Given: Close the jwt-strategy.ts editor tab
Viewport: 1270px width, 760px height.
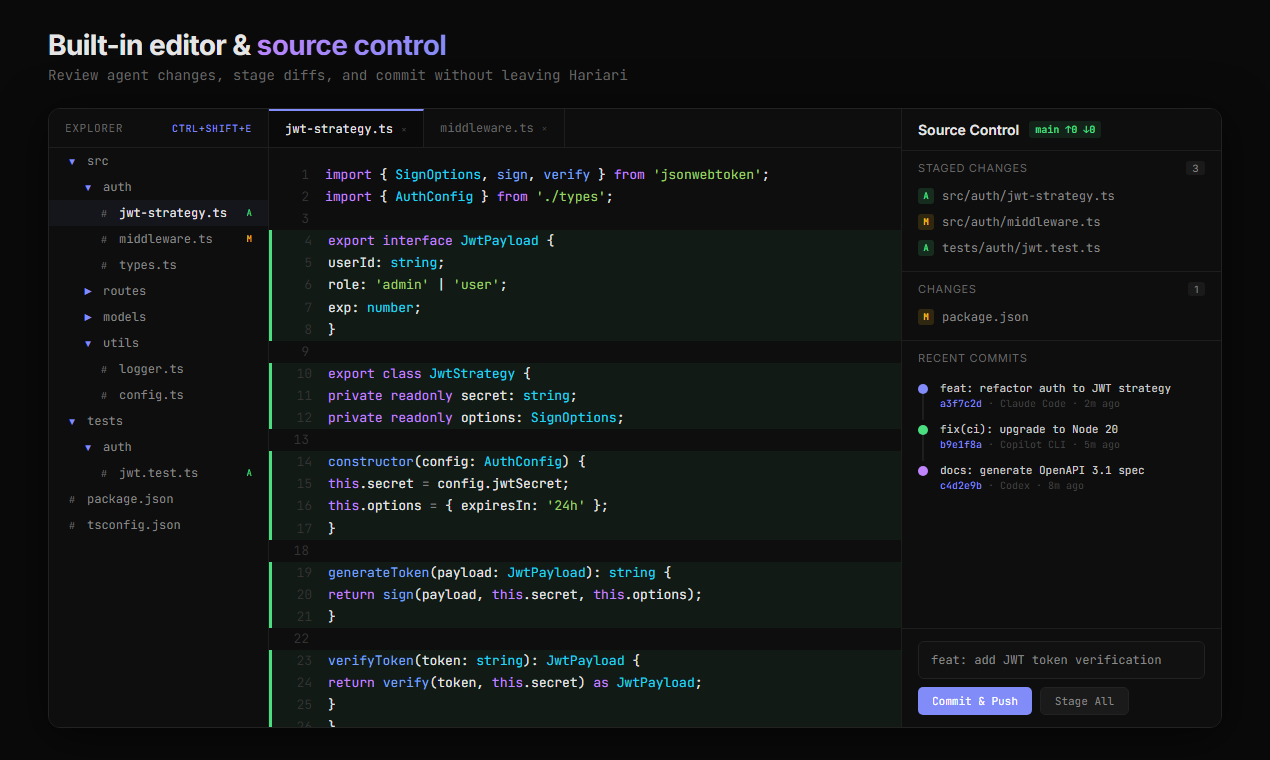Looking at the screenshot, I should [x=404, y=129].
